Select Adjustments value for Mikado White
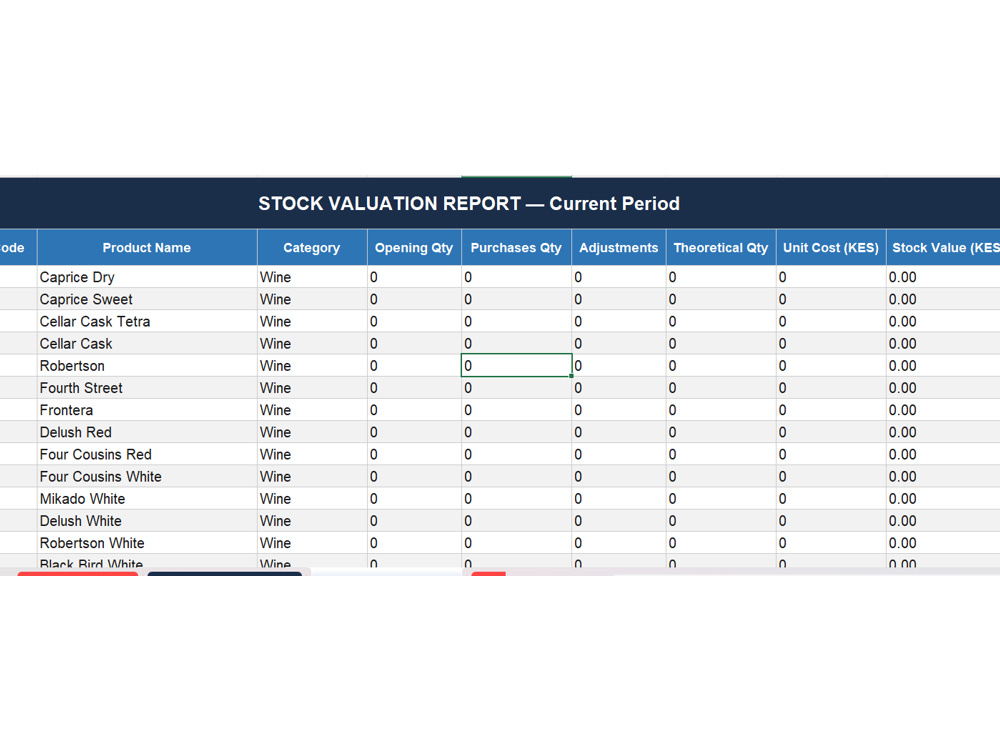 (x=619, y=499)
